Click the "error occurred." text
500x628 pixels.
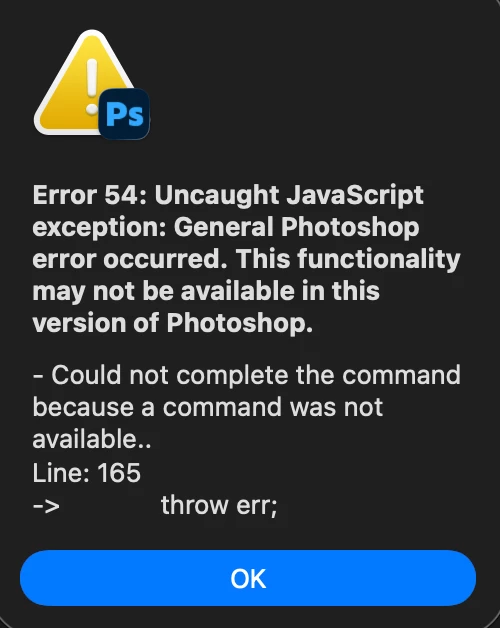click(x=130, y=259)
